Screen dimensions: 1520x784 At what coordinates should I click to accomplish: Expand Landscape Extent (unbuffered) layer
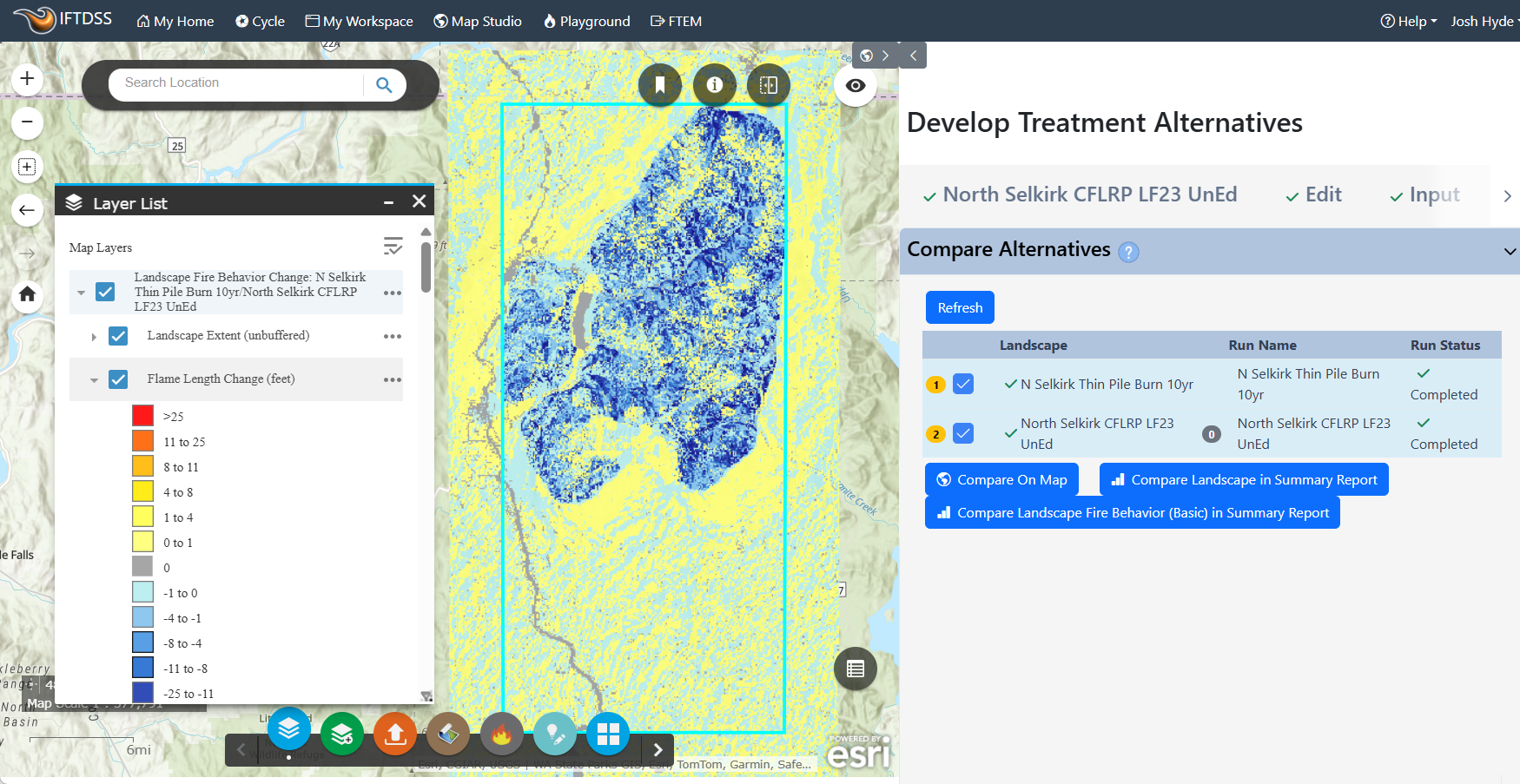point(95,336)
